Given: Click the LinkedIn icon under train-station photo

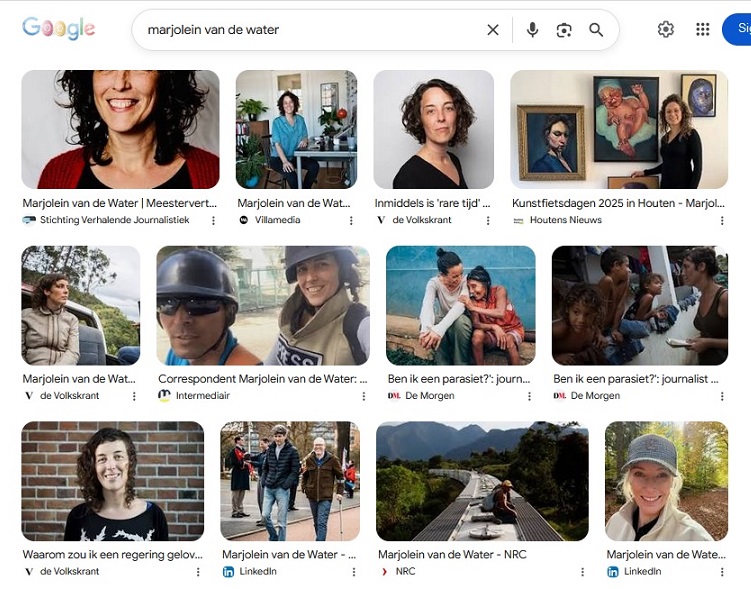Looking at the screenshot, I should pyautogui.click(x=228, y=572).
